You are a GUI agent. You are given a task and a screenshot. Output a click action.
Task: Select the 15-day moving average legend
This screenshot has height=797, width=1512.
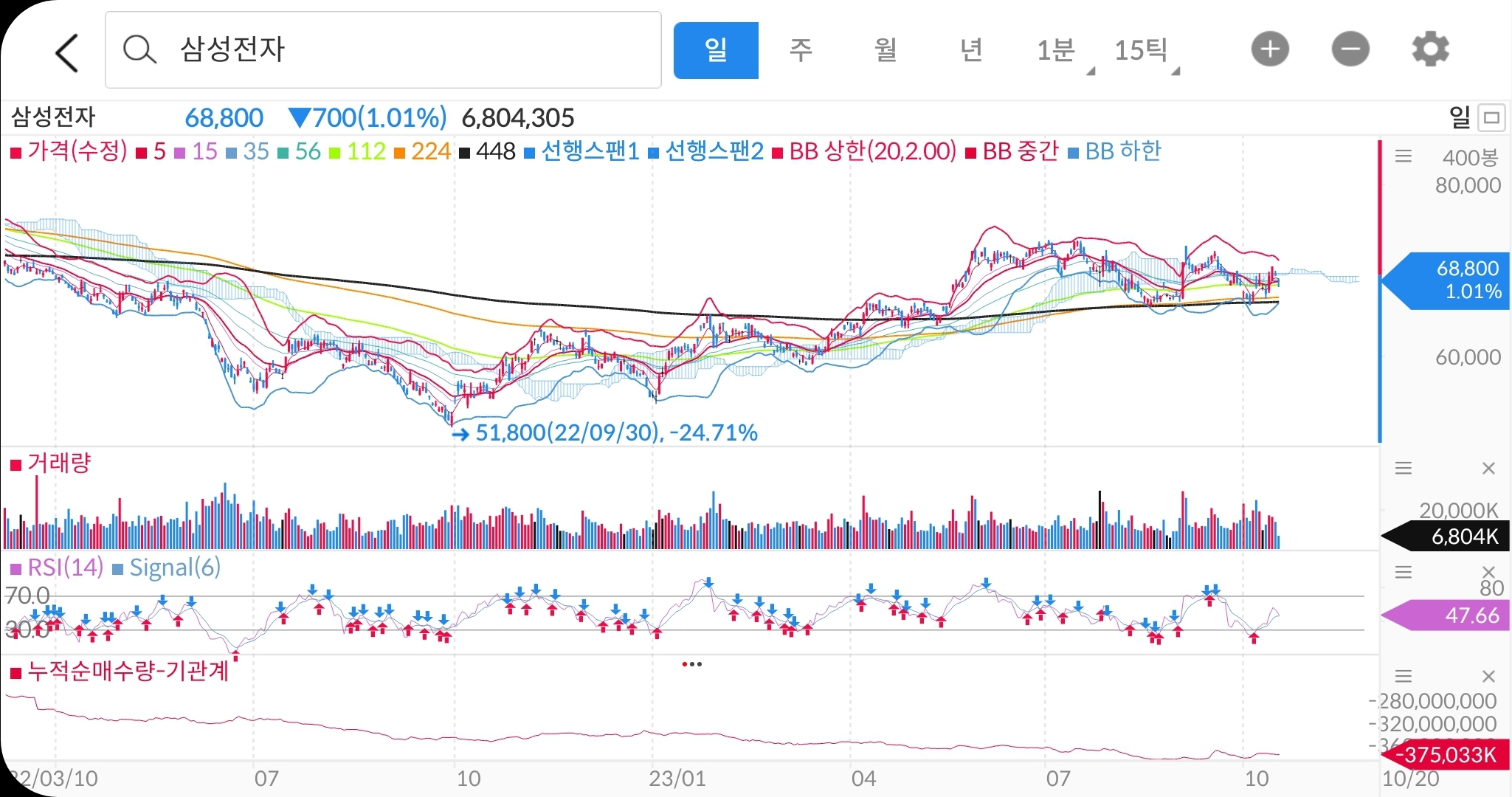[x=196, y=151]
